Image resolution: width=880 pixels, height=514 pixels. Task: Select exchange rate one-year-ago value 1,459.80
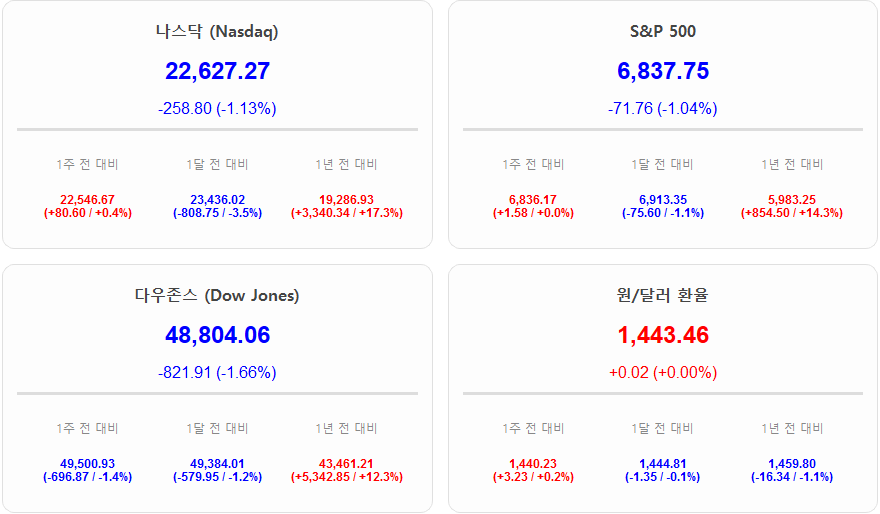[x=791, y=464]
